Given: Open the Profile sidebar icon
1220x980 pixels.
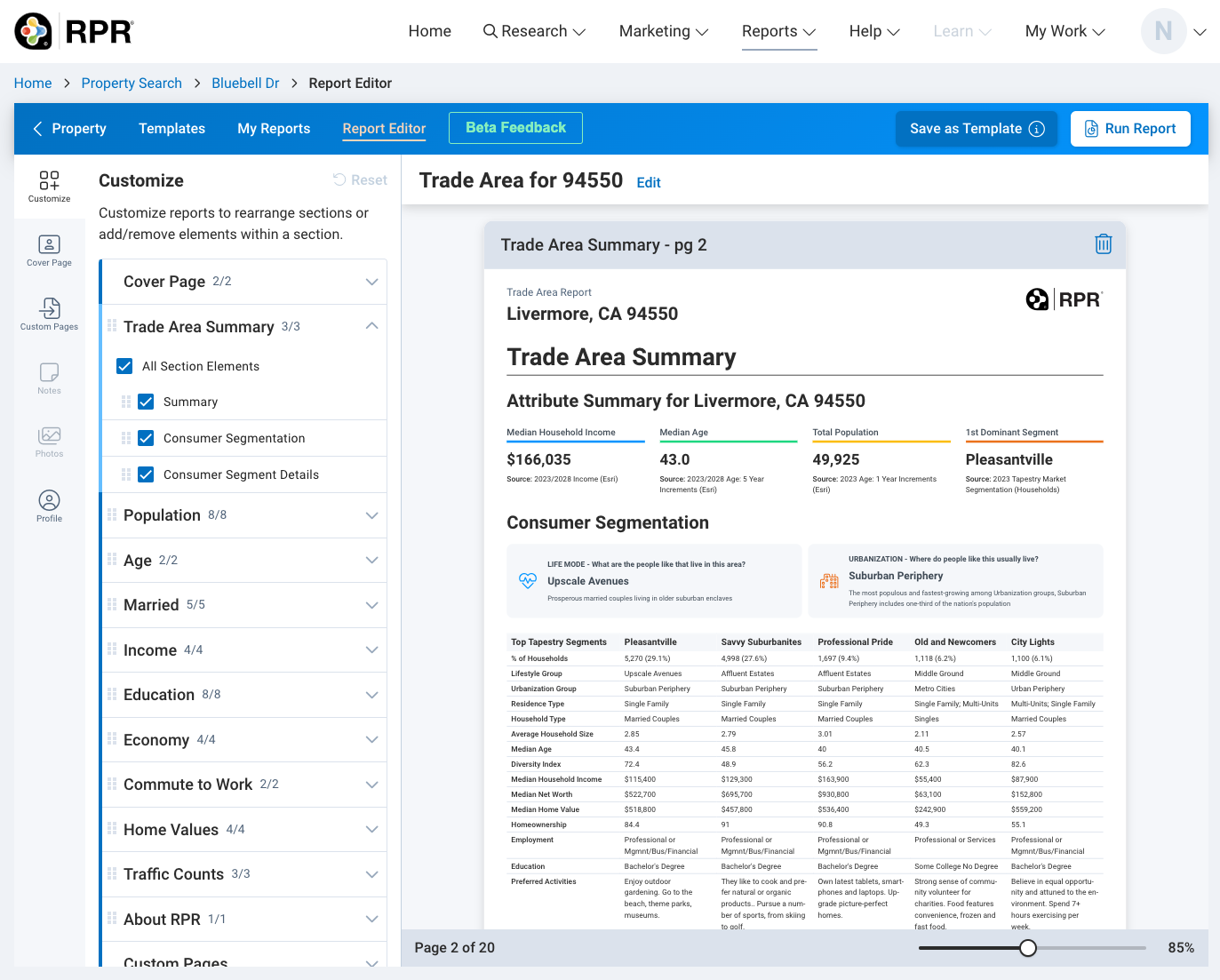Looking at the screenshot, I should (50, 506).
